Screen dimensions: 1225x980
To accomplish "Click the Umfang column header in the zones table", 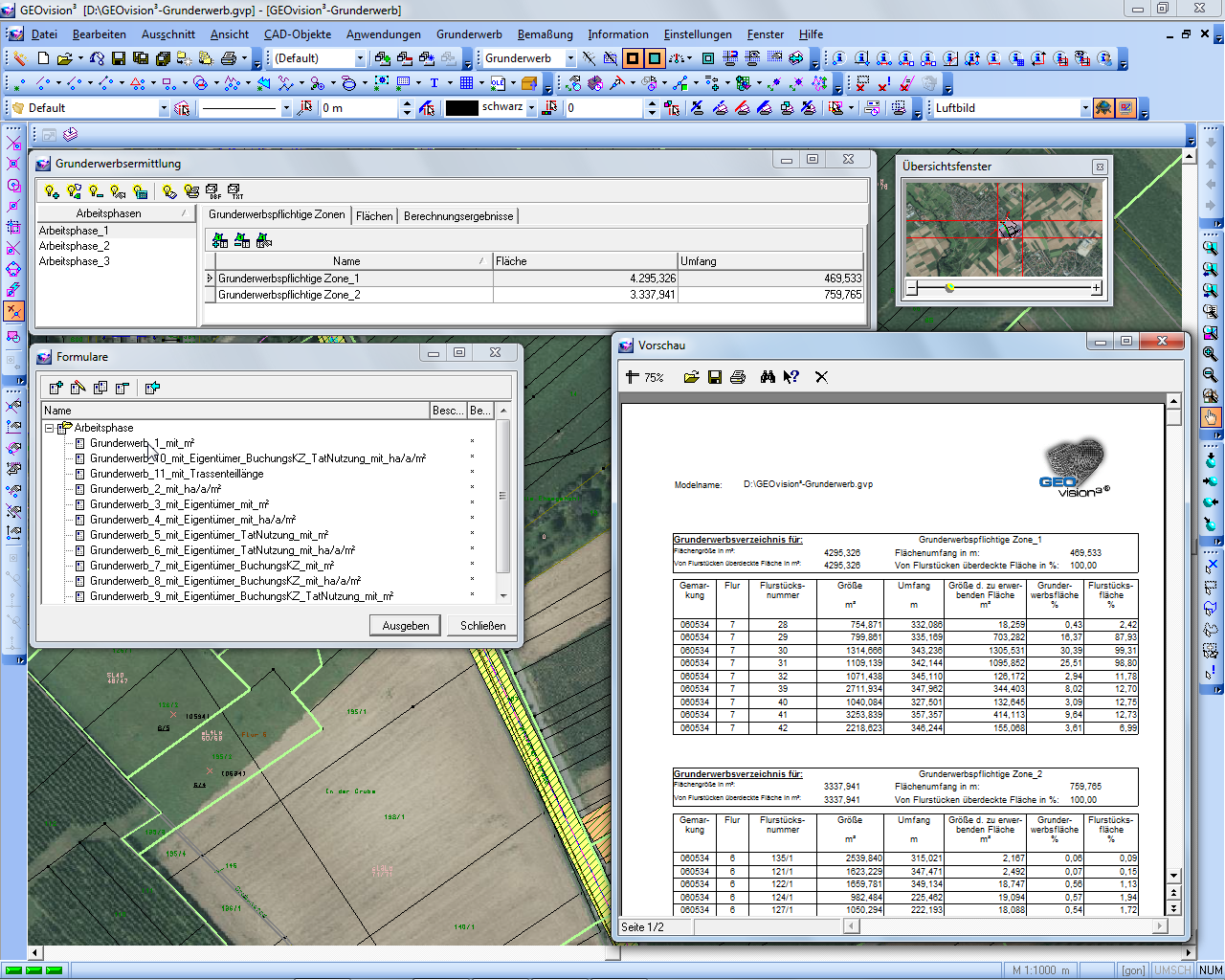I will [x=770, y=261].
